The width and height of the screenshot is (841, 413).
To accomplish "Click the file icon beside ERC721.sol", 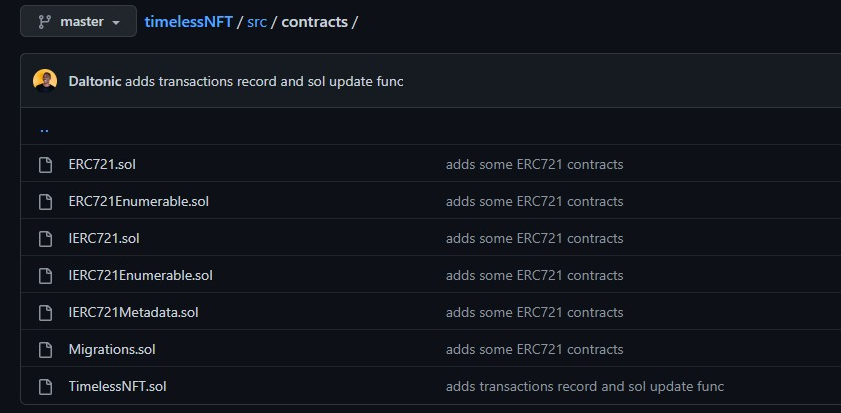I will coord(45,164).
